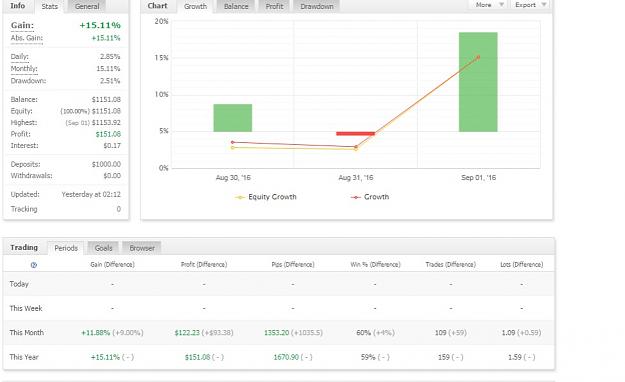Click This Month win rate 60%
625x382 pixels.
pyautogui.click(x=364, y=333)
